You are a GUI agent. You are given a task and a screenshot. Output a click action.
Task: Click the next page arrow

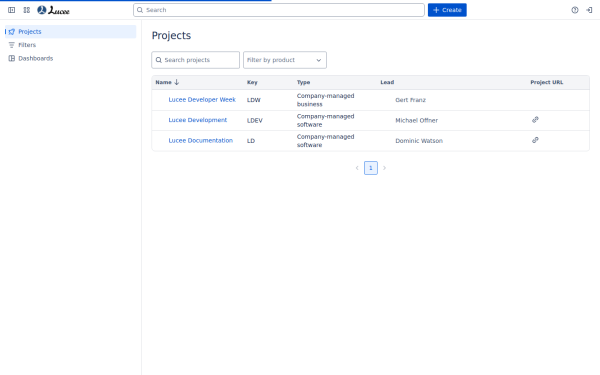click(x=384, y=168)
